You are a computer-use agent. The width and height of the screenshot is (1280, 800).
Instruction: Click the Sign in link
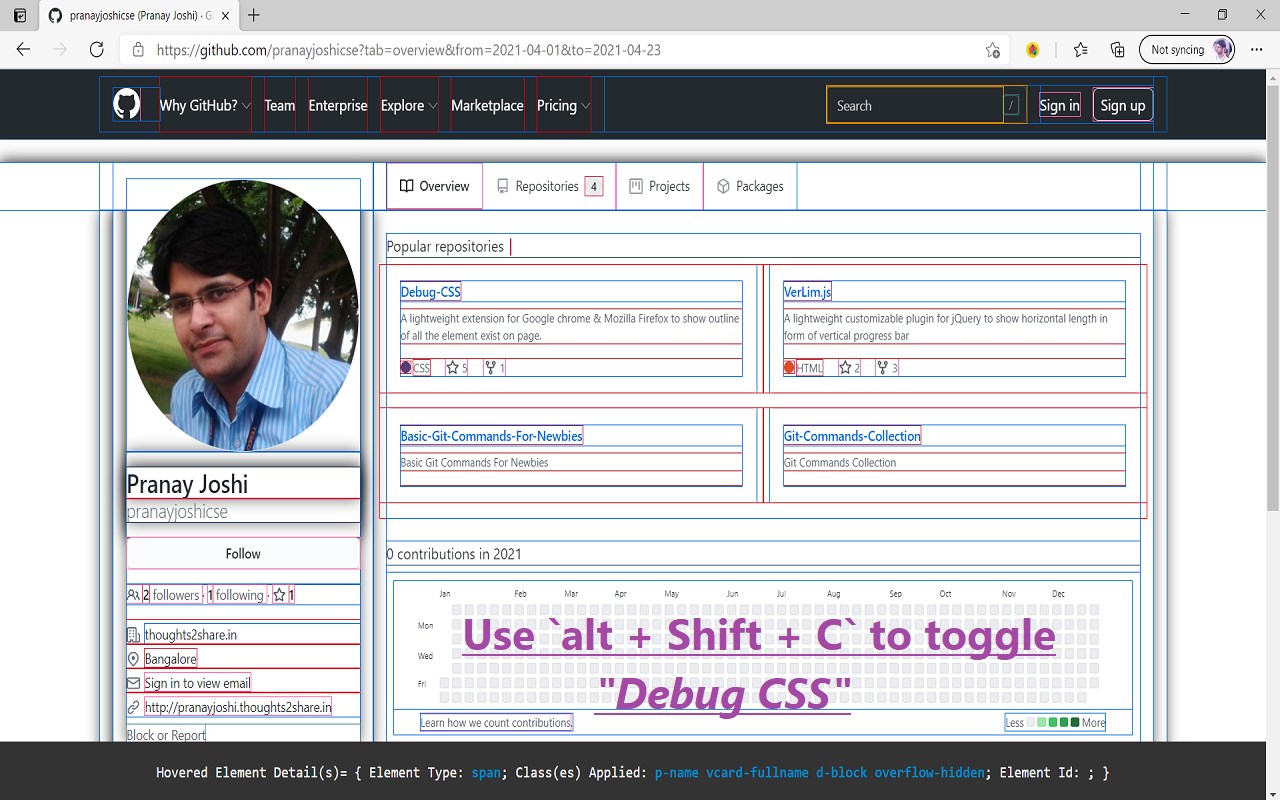tap(1059, 105)
